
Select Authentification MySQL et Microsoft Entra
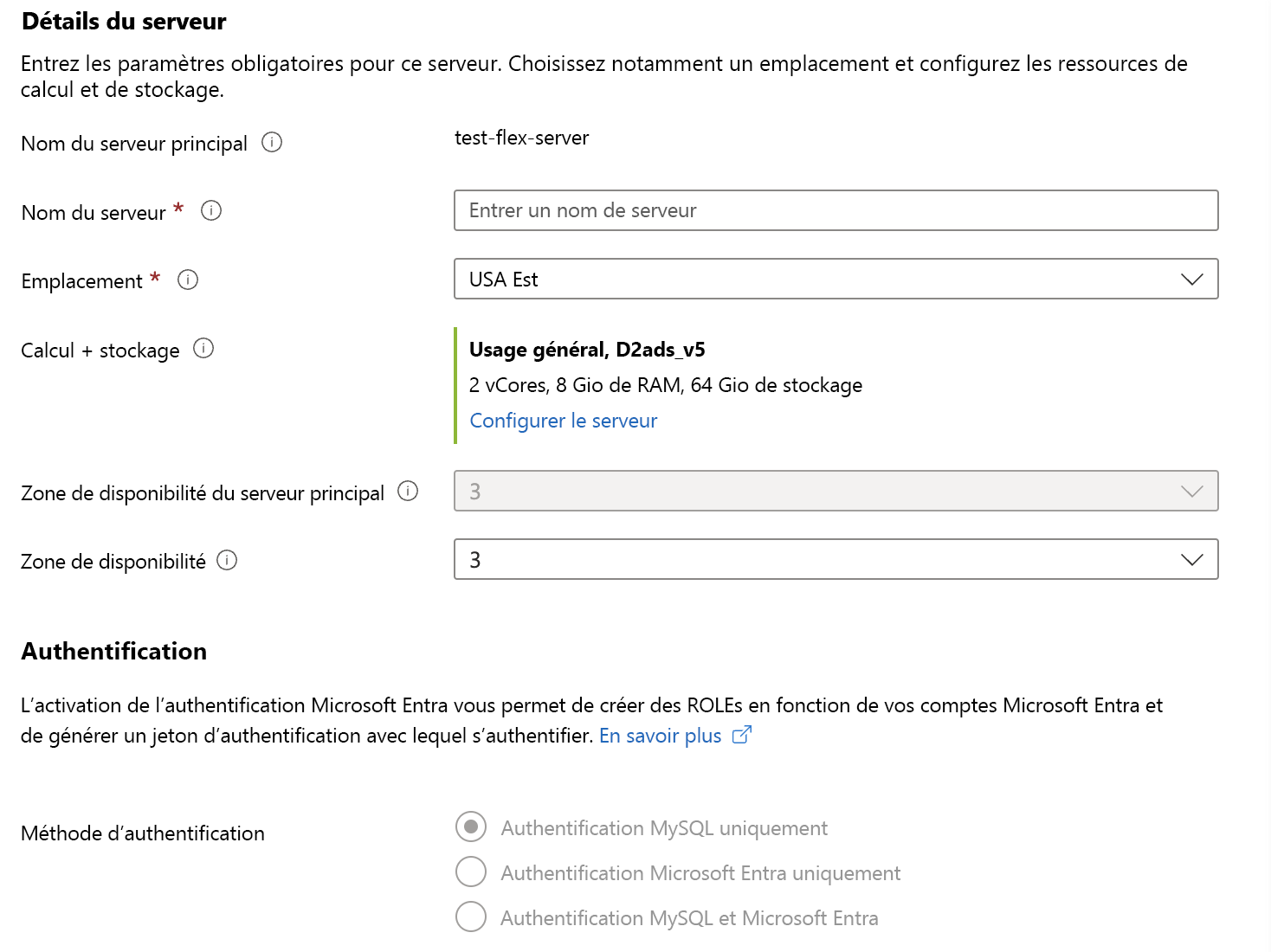pyautogui.click(x=471, y=917)
